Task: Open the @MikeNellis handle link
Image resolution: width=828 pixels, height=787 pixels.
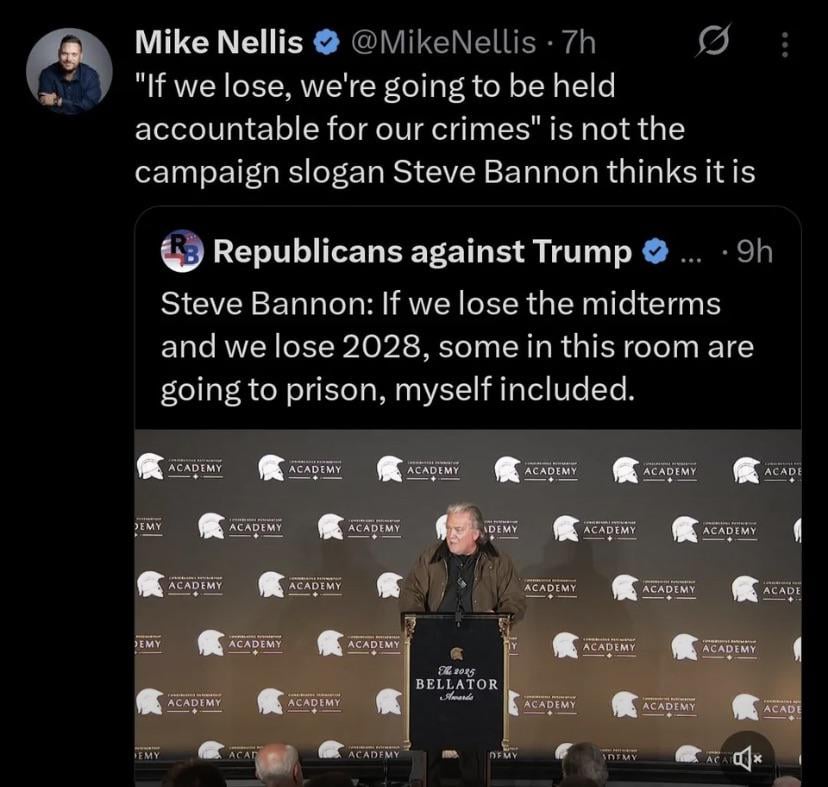Action: [x=446, y=42]
